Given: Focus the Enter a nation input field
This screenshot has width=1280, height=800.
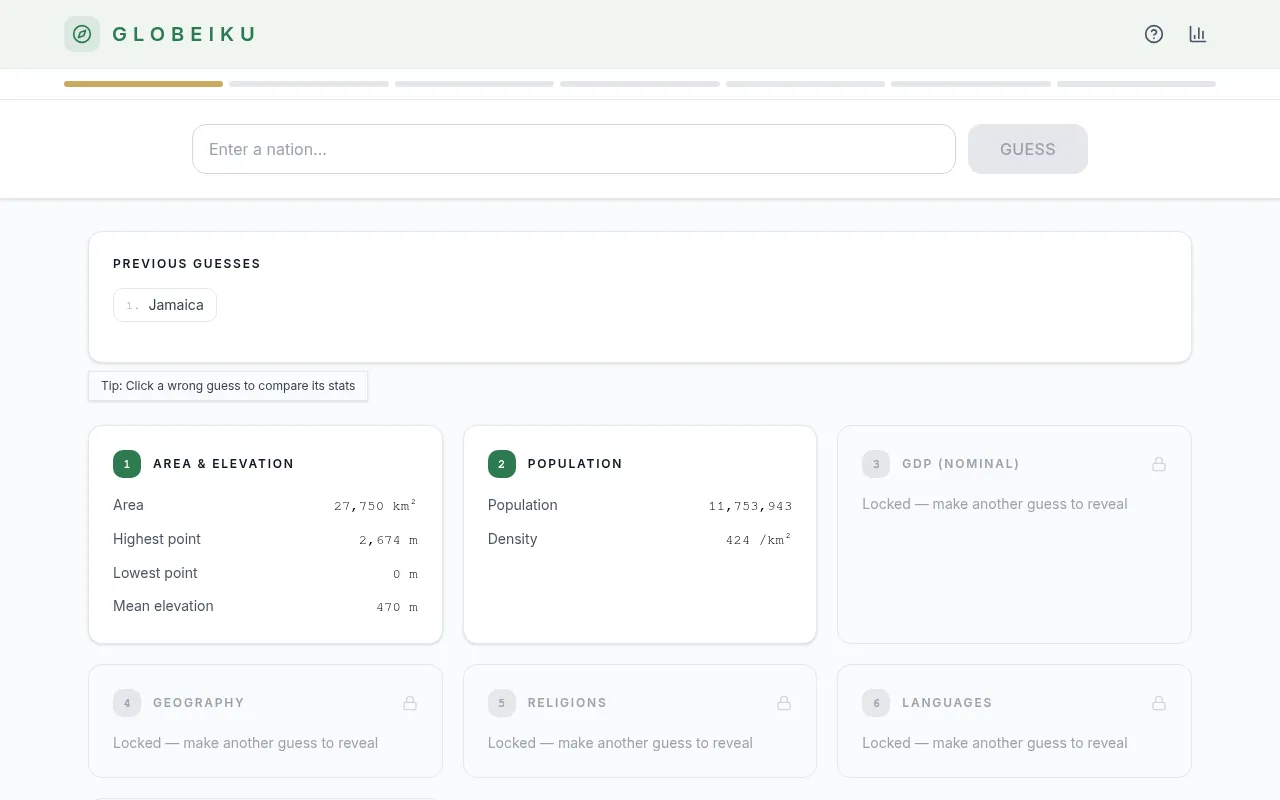Looking at the screenshot, I should pos(574,149).
